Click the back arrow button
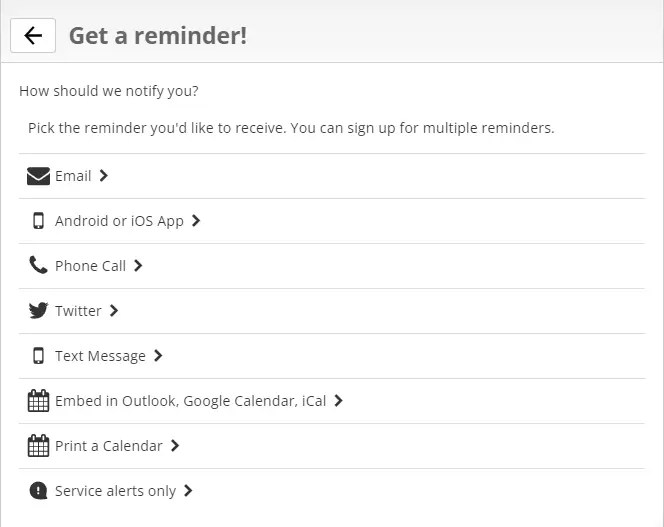Screen dimensions: 664x527 [33, 36]
